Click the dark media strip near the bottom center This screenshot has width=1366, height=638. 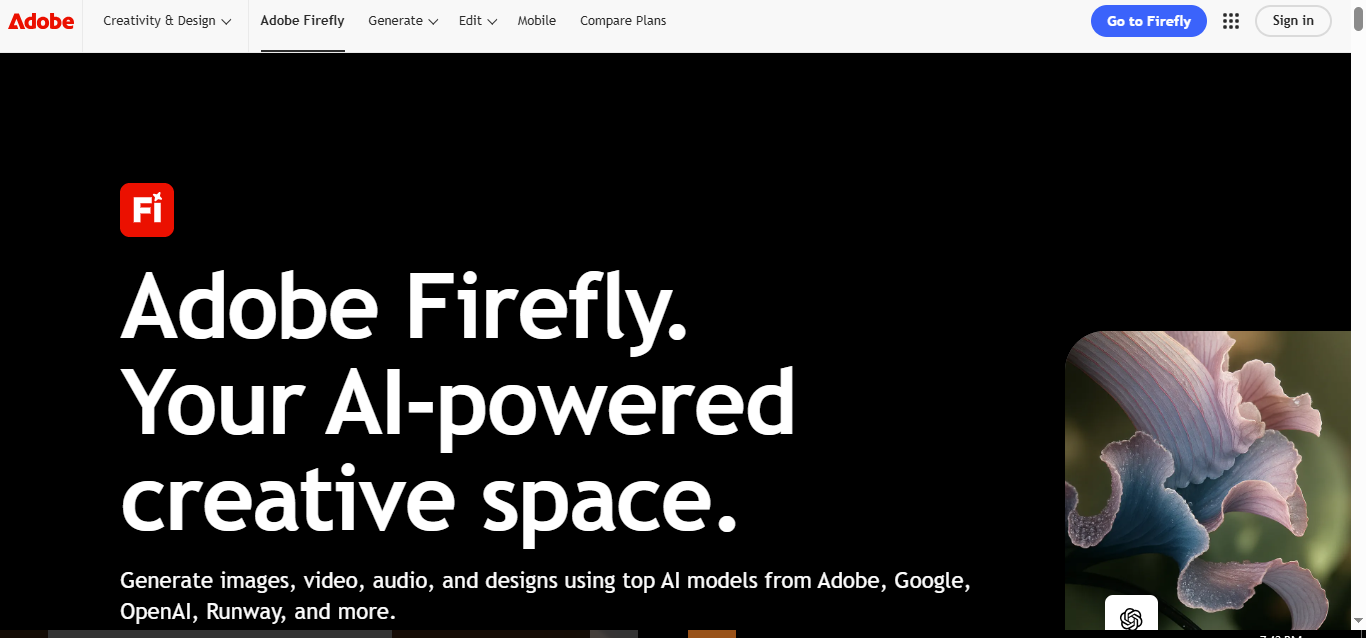pyautogui.click(x=490, y=634)
